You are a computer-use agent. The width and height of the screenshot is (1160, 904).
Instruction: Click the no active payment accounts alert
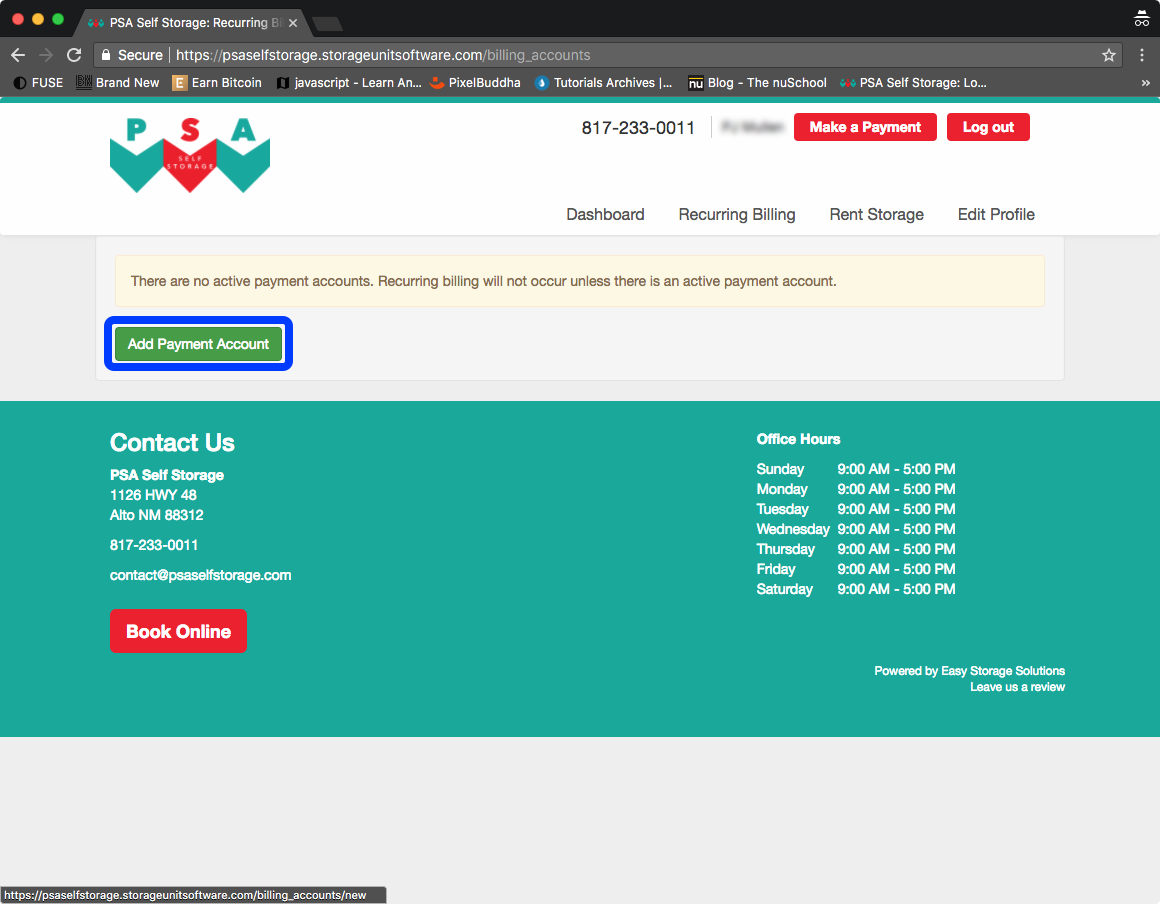579,281
